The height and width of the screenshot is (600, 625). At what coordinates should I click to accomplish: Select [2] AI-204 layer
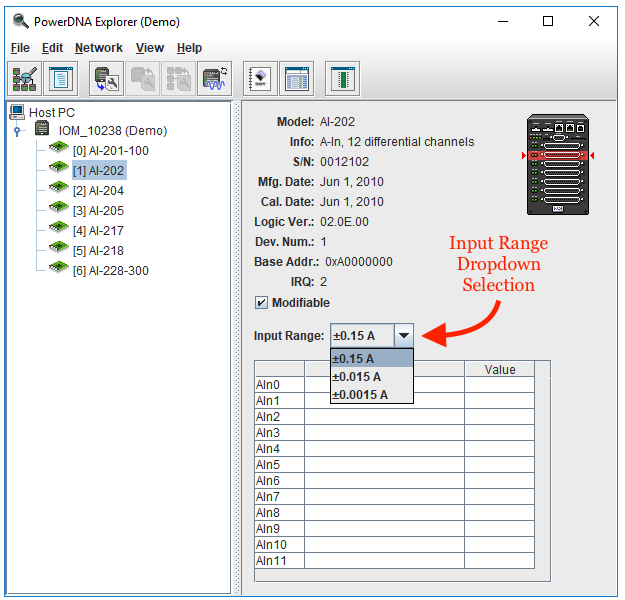pyautogui.click(x=98, y=191)
